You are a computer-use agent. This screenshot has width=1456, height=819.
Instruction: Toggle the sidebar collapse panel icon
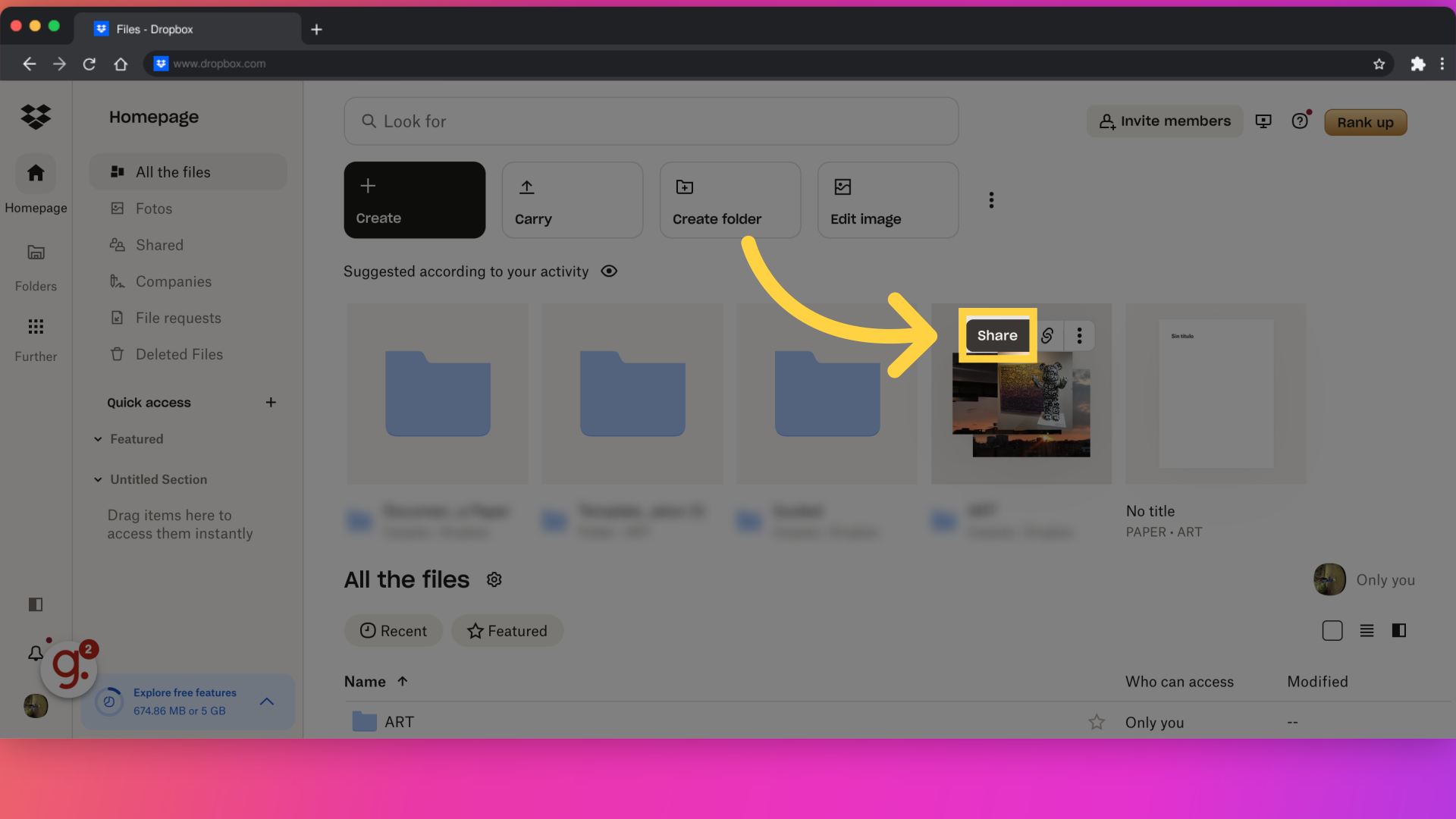tap(36, 604)
